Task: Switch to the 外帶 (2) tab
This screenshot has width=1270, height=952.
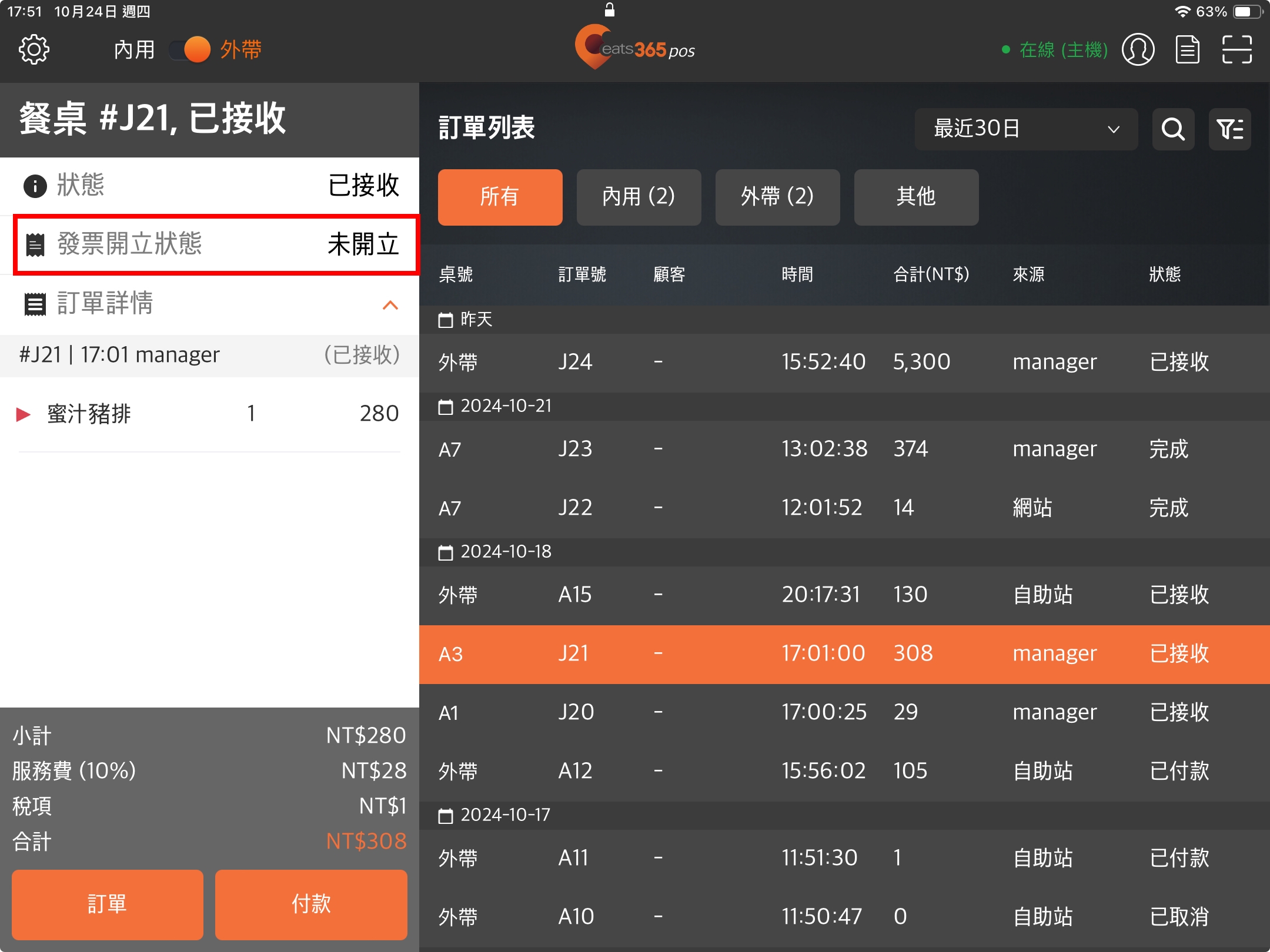Action: pos(777,197)
